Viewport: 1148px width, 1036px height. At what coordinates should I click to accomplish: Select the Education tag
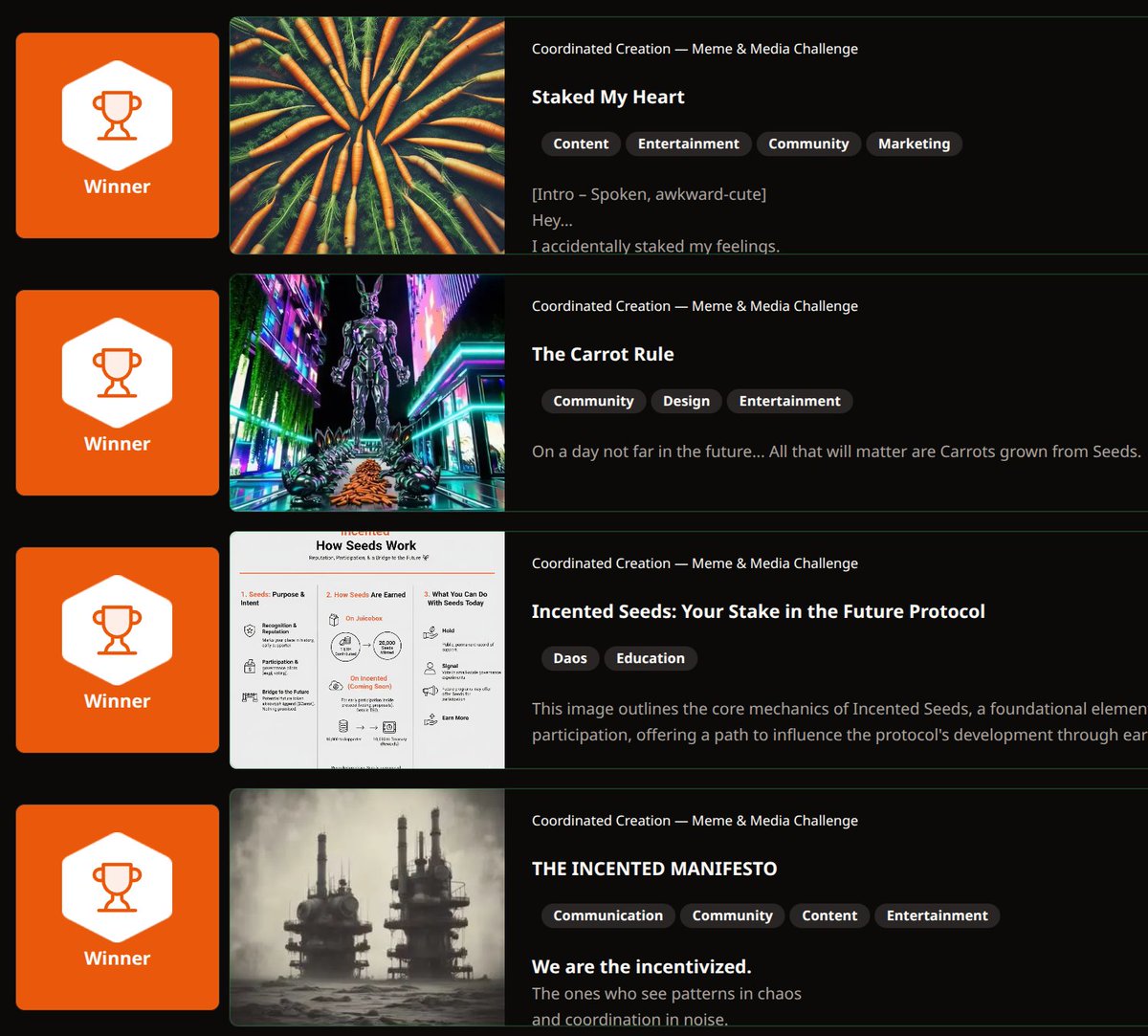(x=651, y=658)
